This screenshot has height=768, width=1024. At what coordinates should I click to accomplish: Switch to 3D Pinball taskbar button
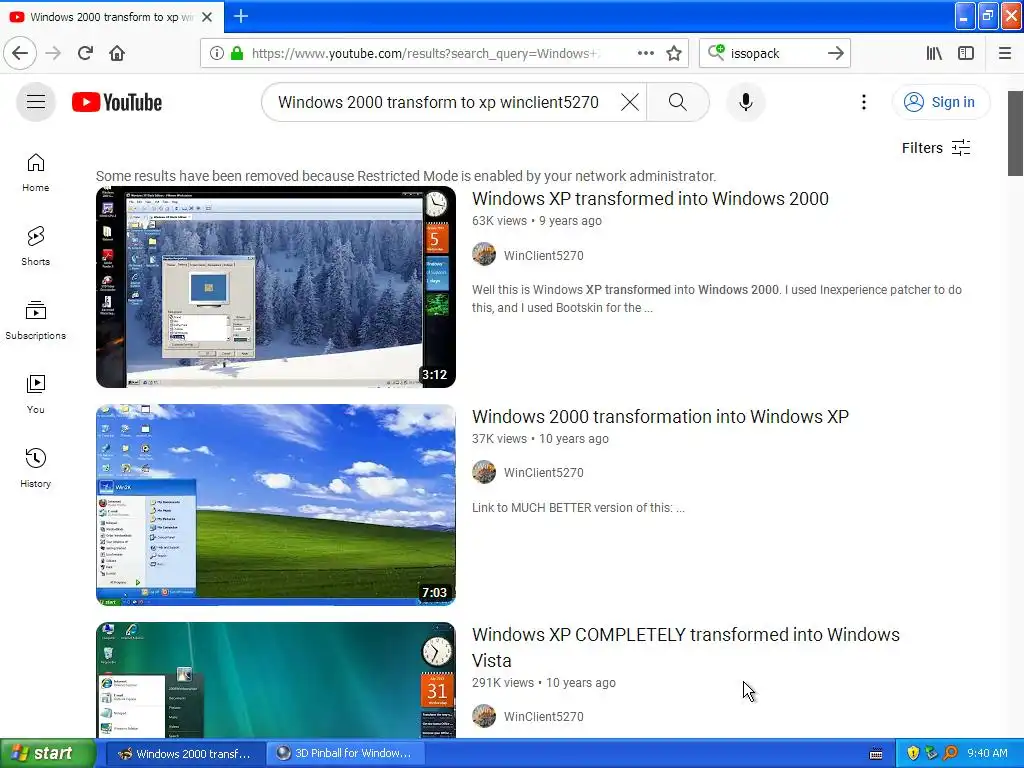[346, 753]
